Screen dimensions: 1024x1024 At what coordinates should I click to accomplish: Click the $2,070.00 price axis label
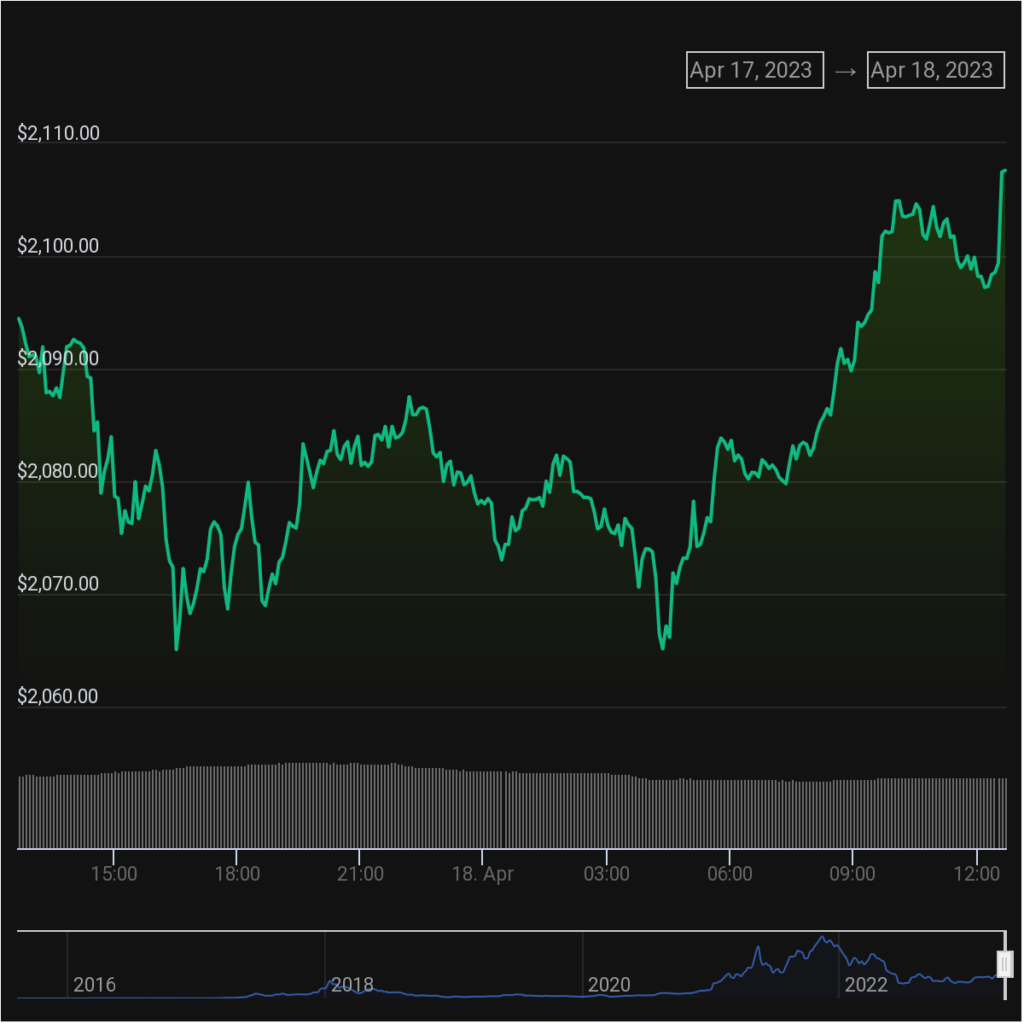pyautogui.click(x=59, y=583)
